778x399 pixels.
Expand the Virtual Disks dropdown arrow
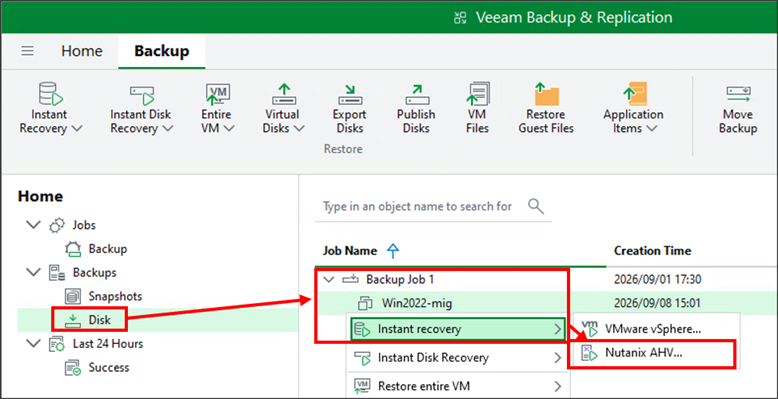click(x=299, y=128)
